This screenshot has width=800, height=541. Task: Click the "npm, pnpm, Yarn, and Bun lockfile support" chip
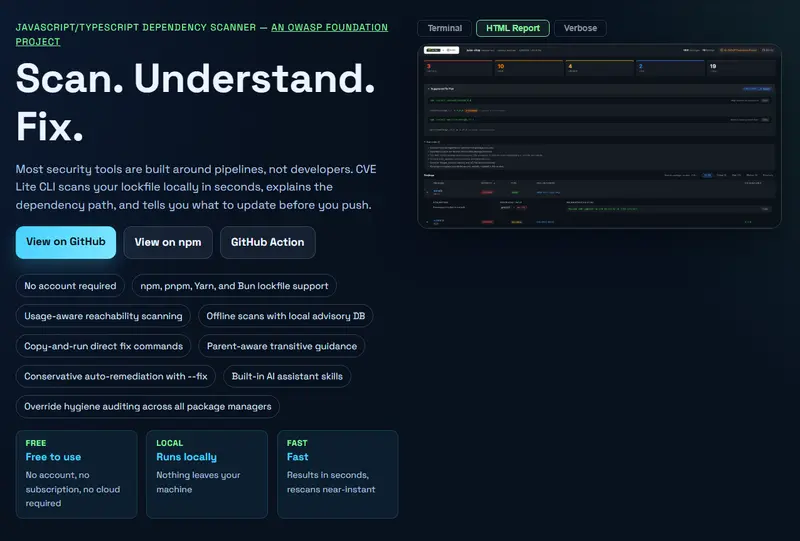[x=234, y=286]
